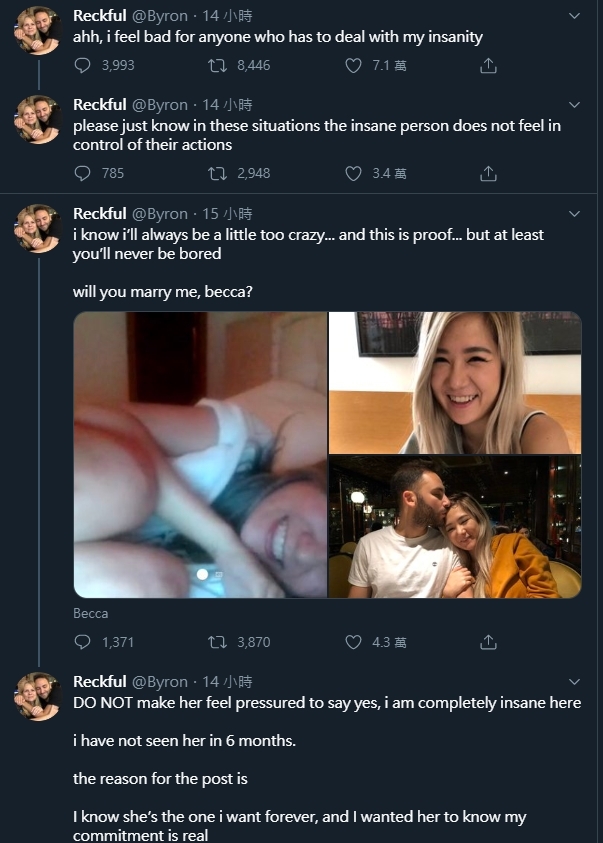Click the Reckful name on the first tweet
This screenshot has height=843, width=603.
tap(100, 16)
